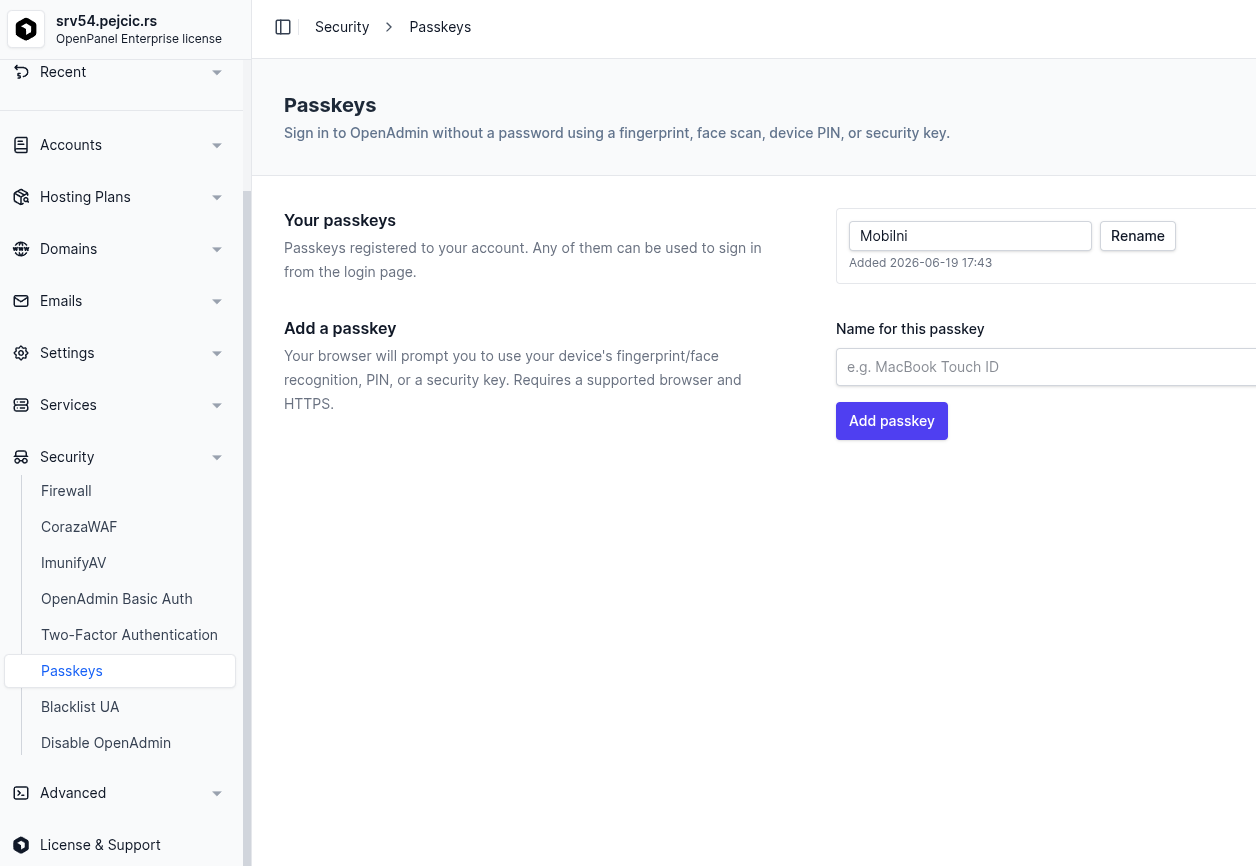The width and height of the screenshot is (1256, 866).
Task: Click the Hosting Plans label
Action: (x=85, y=197)
